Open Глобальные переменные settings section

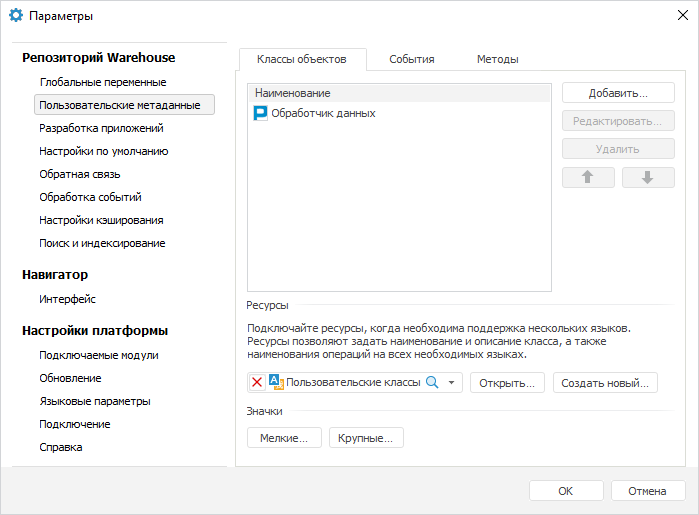[102, 82]
